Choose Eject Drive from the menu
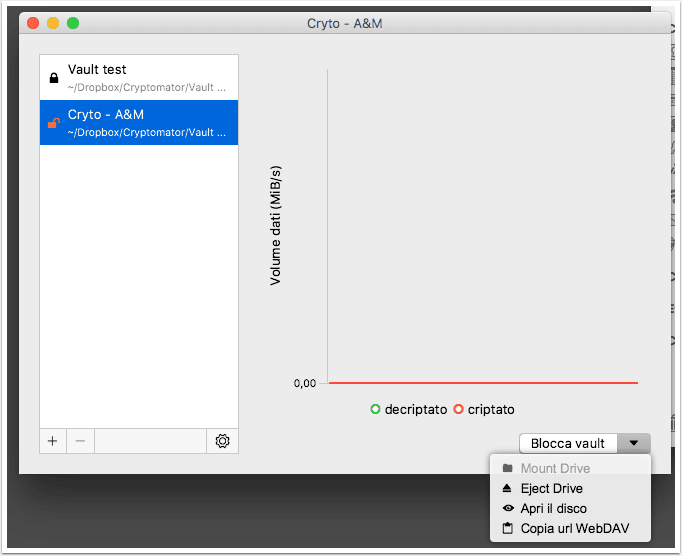The image size is (682, 556). [570, 489]
